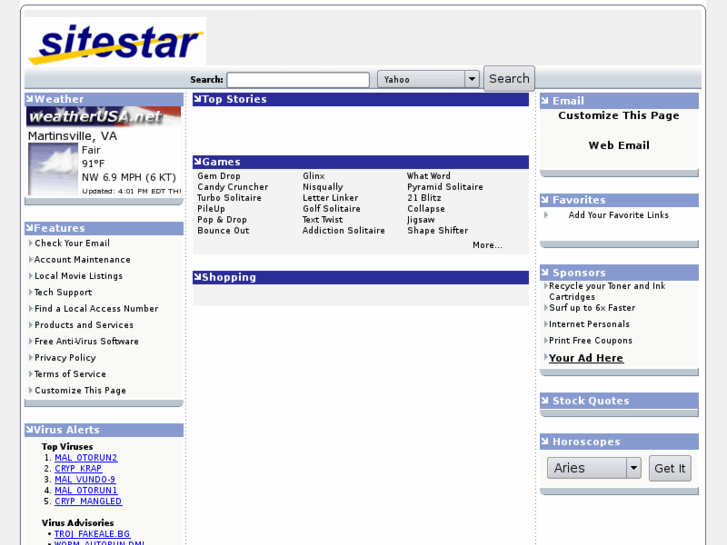Click the More... games link
Image resolution: width=727 pixels, height=545 pixels.
[x=487, y=245]
